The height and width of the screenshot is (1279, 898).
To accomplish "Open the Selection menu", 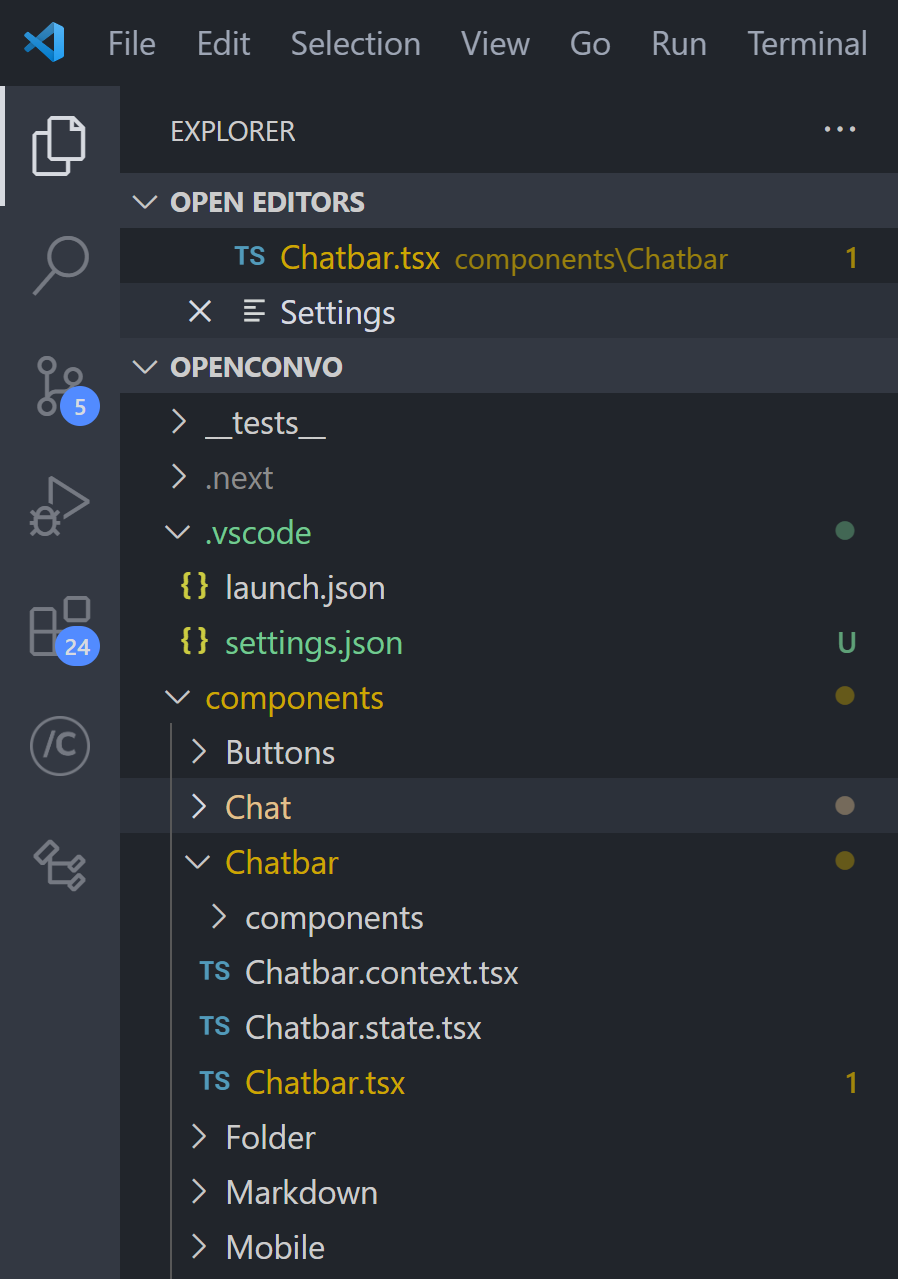I will pos(355,44).
